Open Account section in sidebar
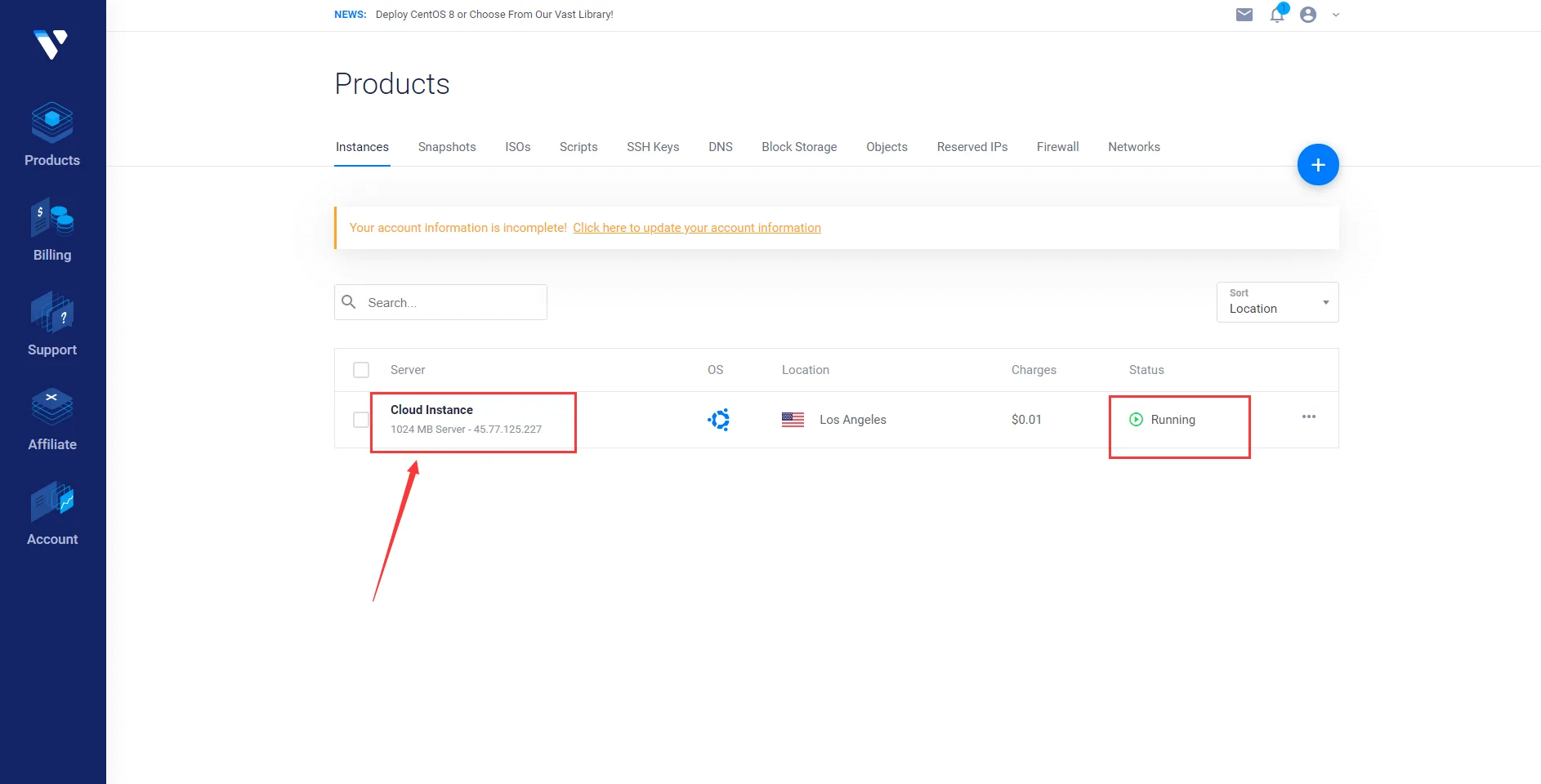1541x784 pixels. coord(52,514)
